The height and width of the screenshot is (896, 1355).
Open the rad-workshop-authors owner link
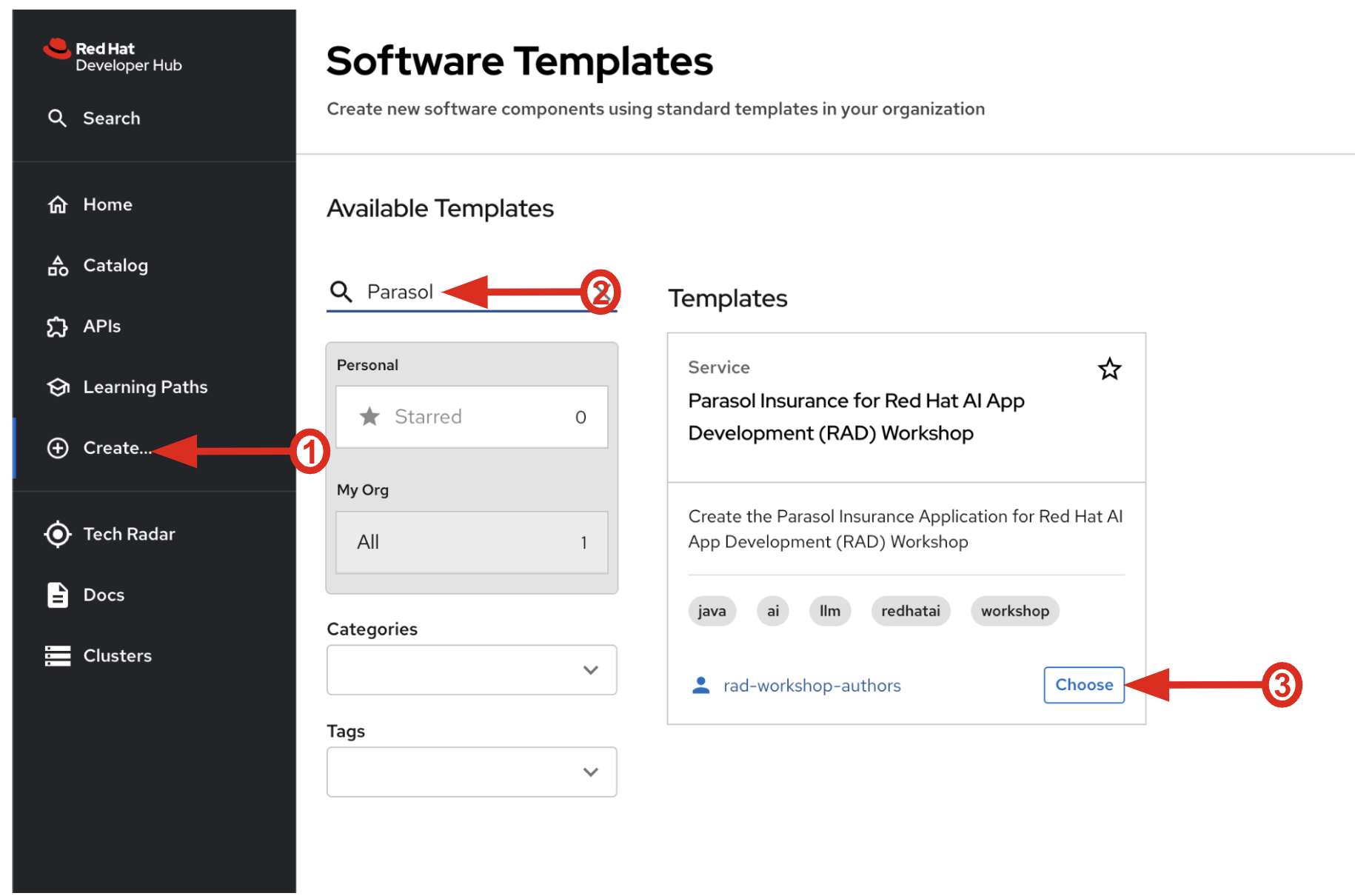(x=812, y=686)
